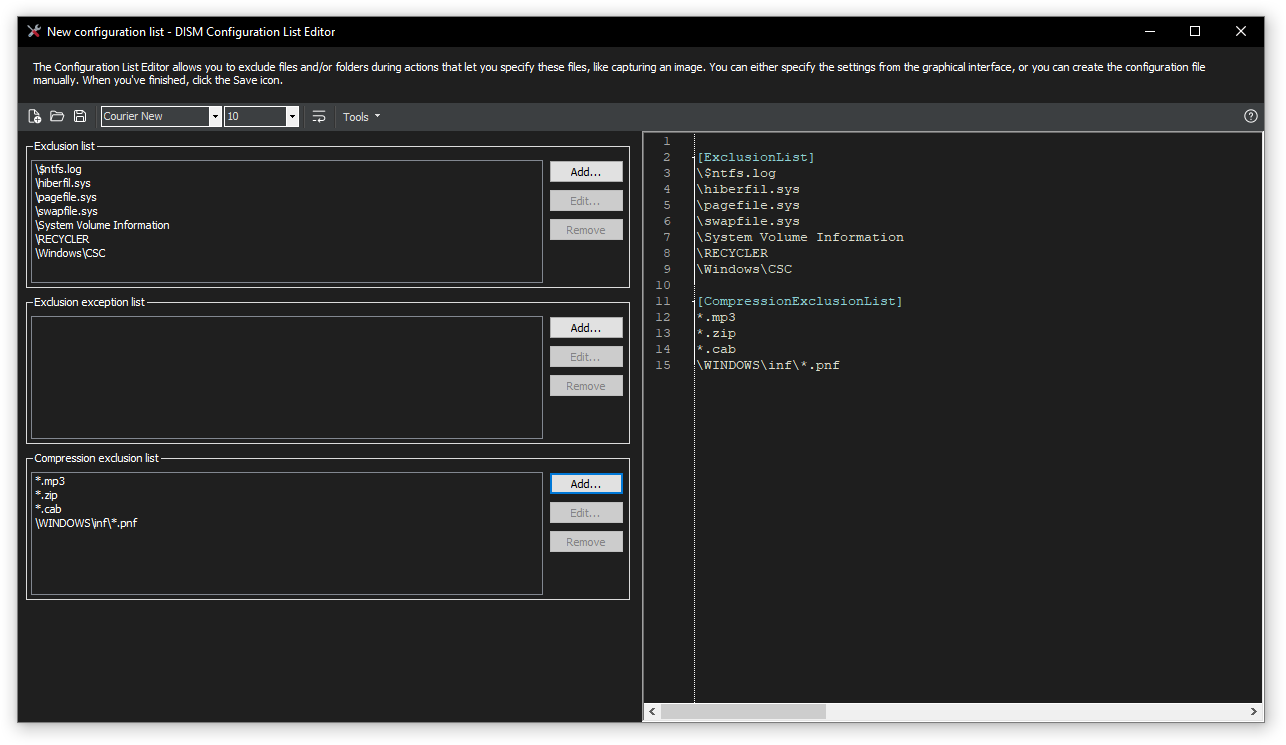Create a new configuration list file

tap(35, 117)
